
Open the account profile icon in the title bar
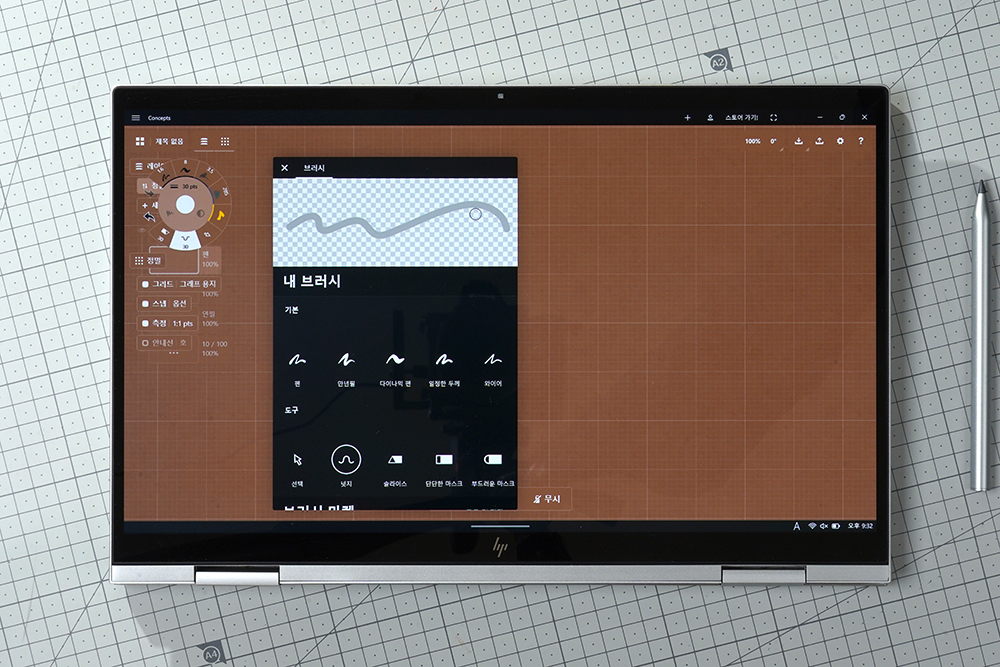[710, 117]
